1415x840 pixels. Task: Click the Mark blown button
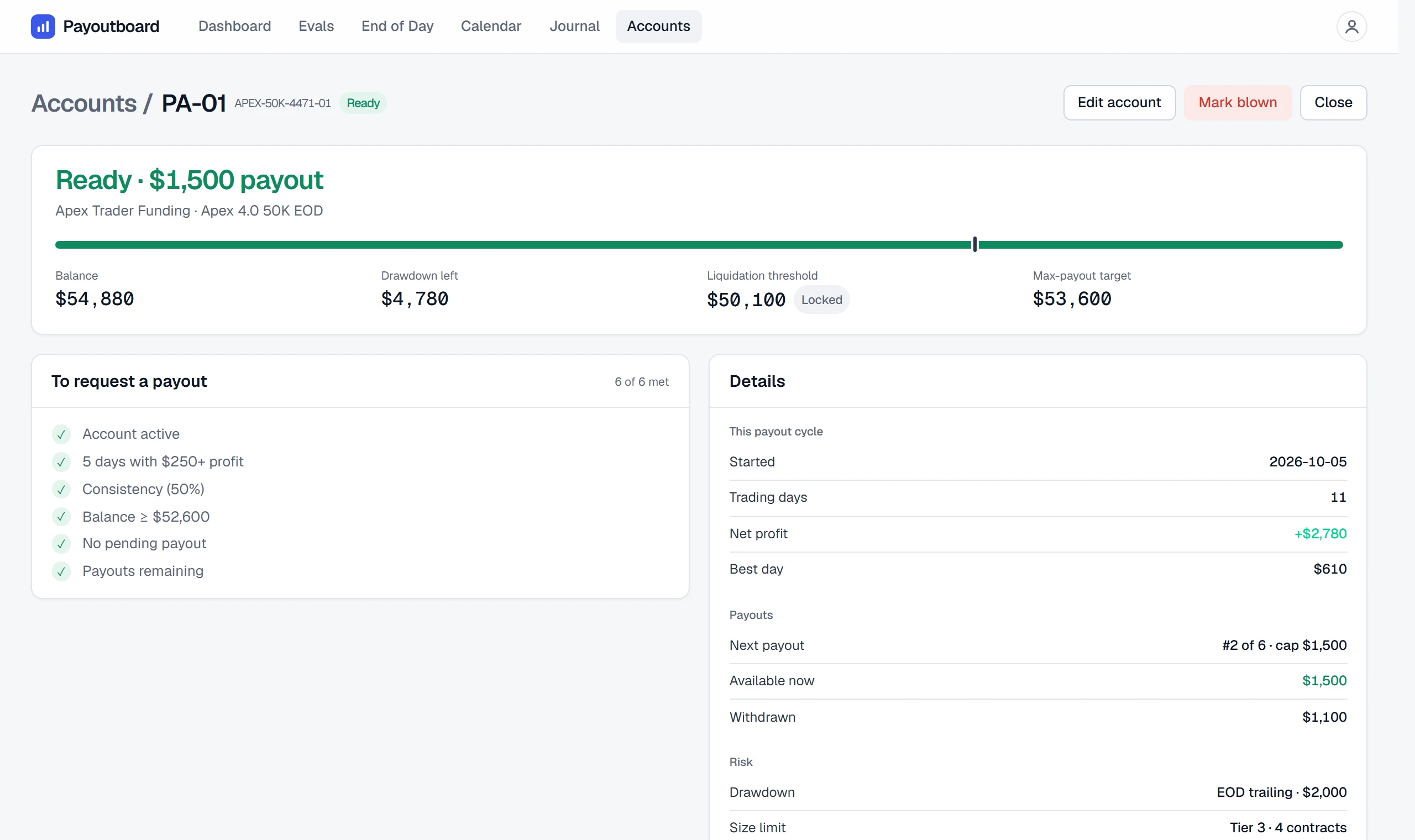point(1237,102)
